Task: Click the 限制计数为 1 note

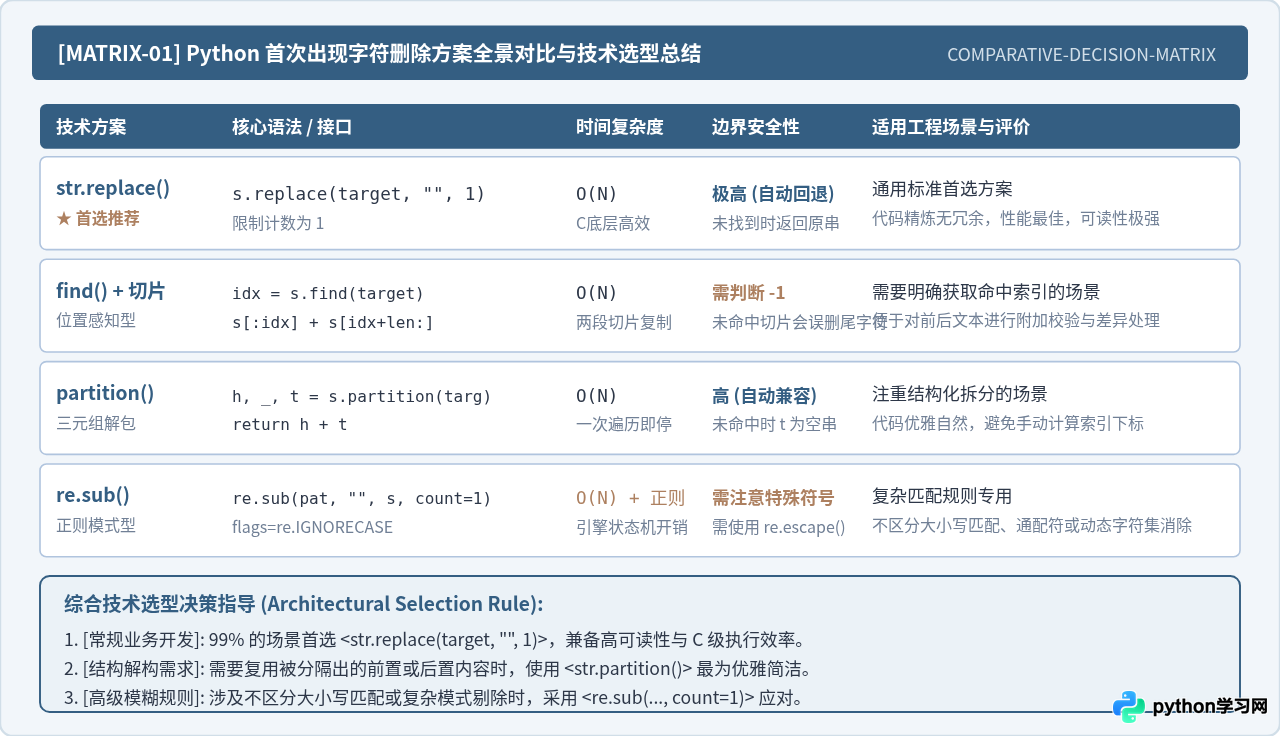Action: (278, 223)
